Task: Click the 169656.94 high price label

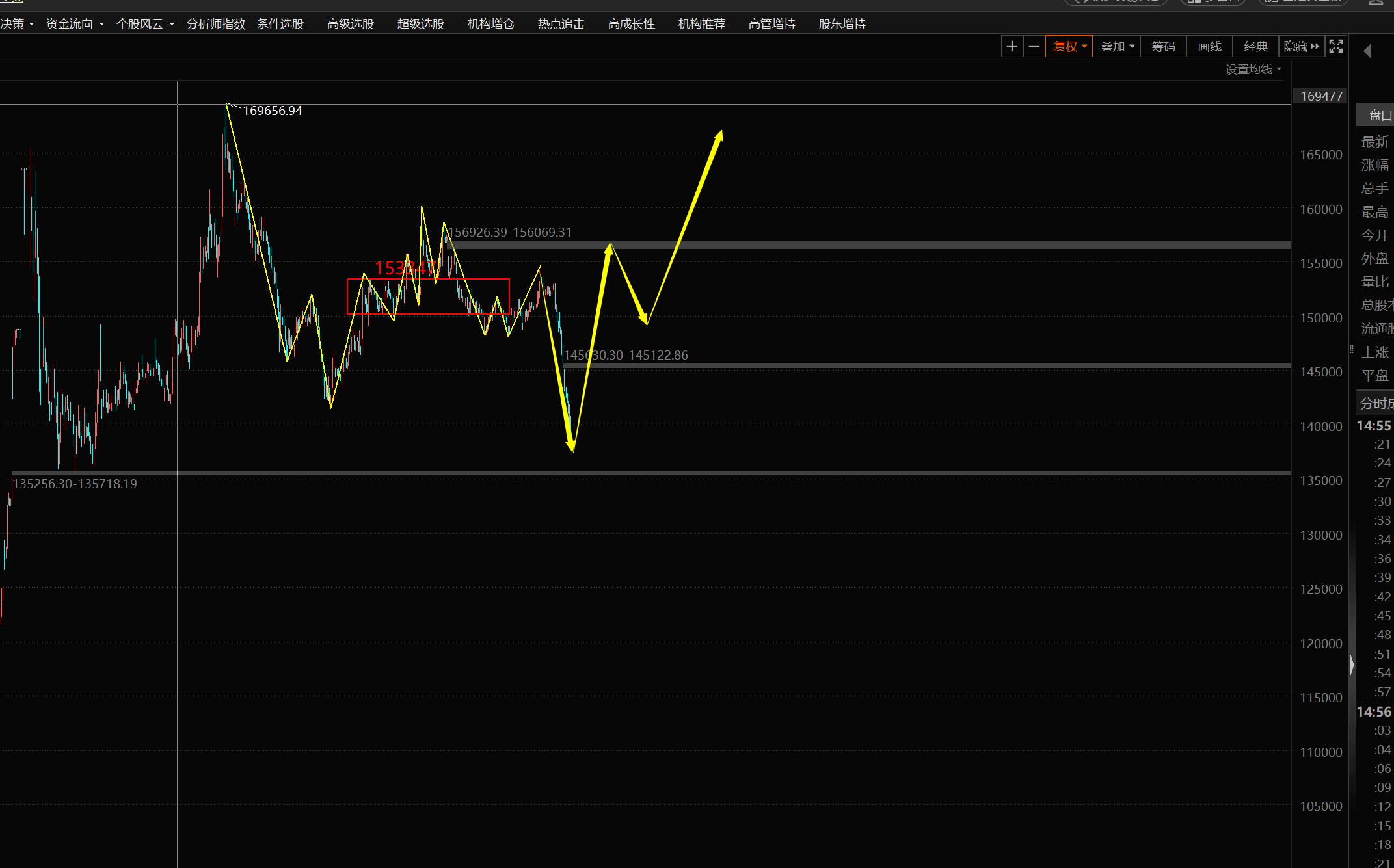Action: coord(273,111)
